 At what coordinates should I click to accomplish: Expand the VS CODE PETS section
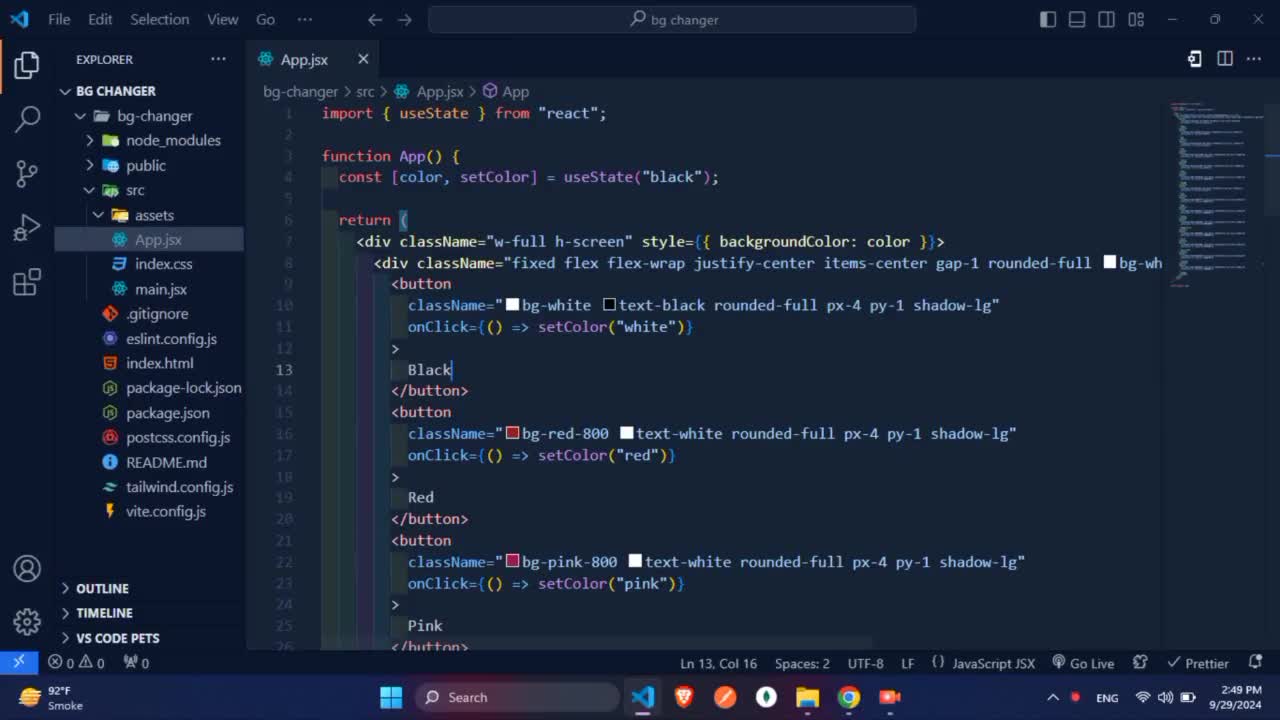(x=148, y=638)
